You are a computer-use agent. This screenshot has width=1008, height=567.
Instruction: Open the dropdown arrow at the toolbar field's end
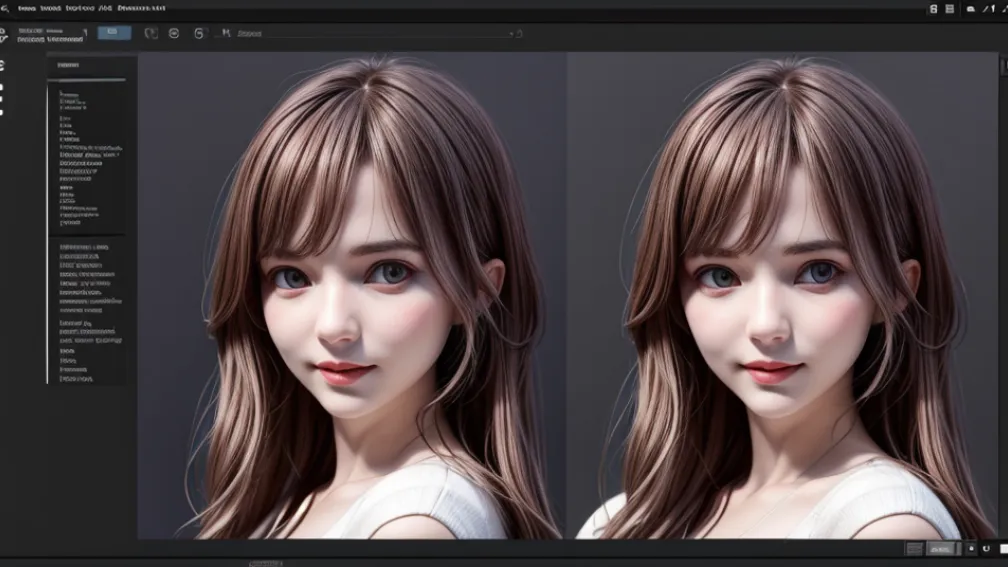tap(512, 33)
